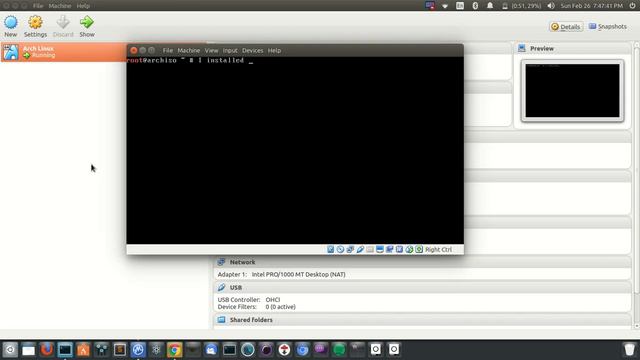Viewport: 640px width, 360px height.
Task: Open the top bar Help menu
Action: pyautogui.click(x=83, y=6)
